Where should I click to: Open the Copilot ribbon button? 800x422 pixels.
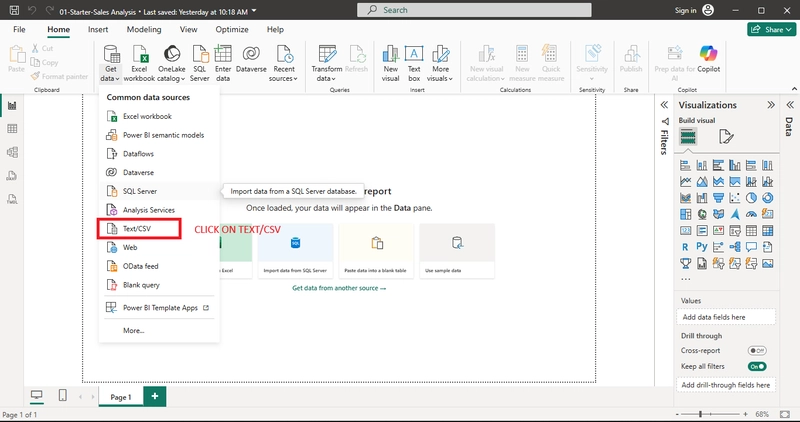point(708,58)
